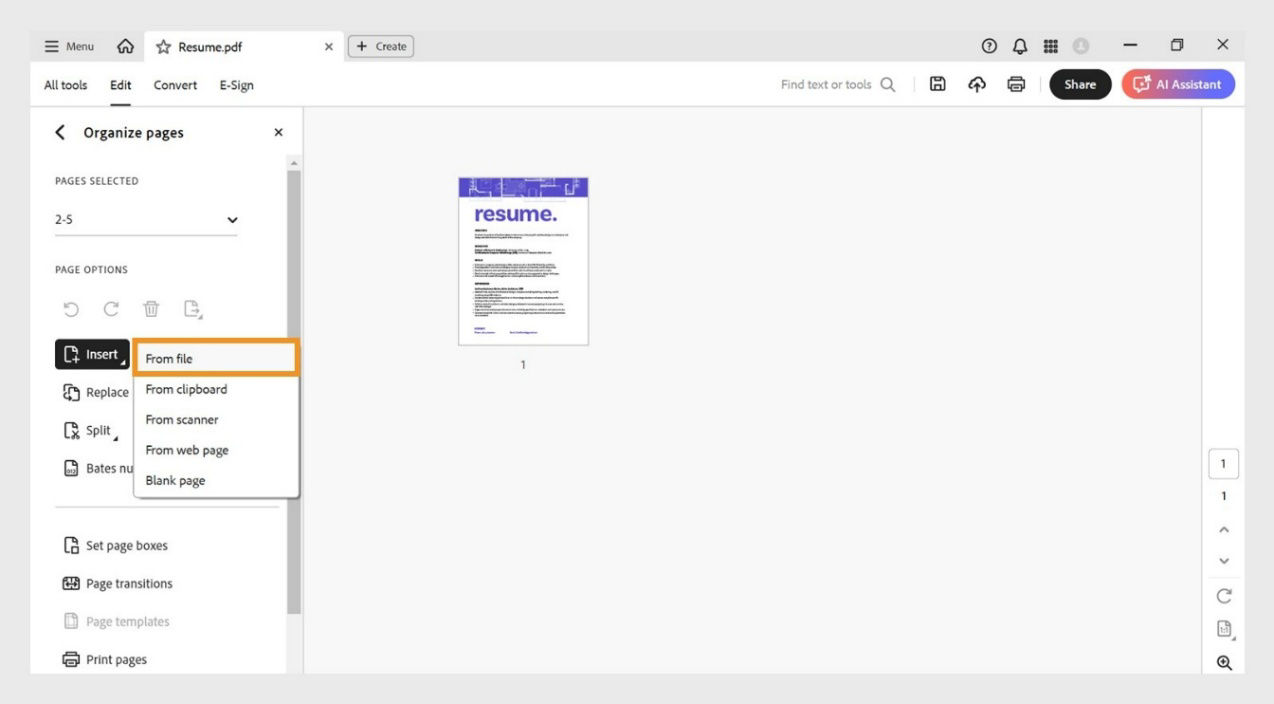This screenshot has width=1274, height=704.
Task: Collapse the Organize pages panel with the back chevron
Action: [x=58, y=131]
